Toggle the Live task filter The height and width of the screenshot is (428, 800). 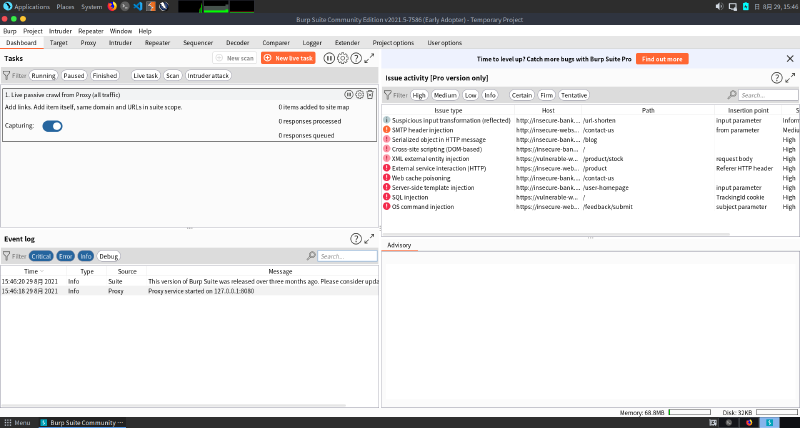click(x=145, y=75)
